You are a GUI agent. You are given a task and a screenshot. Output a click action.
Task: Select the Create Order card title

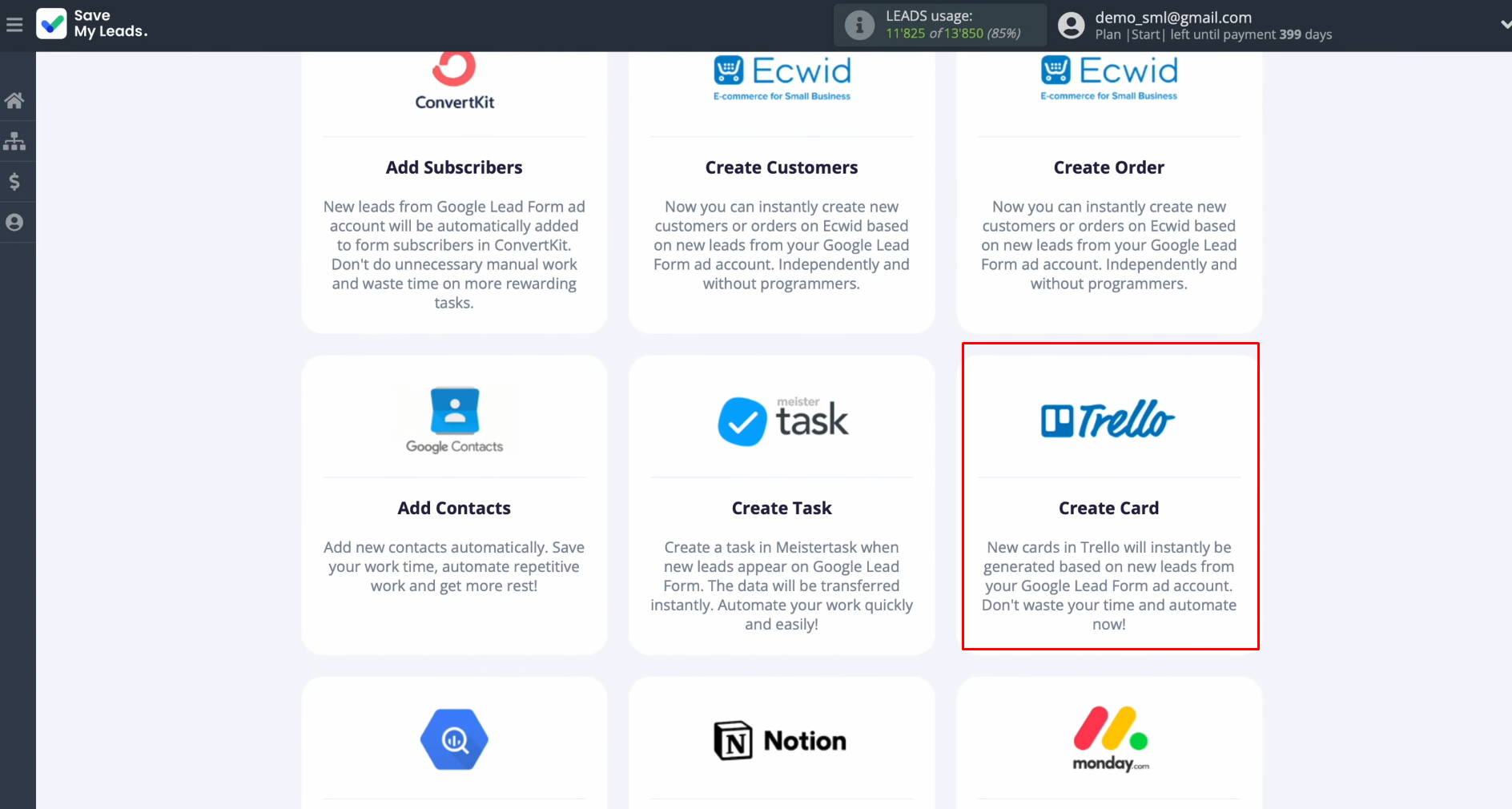pyautogui.click(x=1109, y=167)
